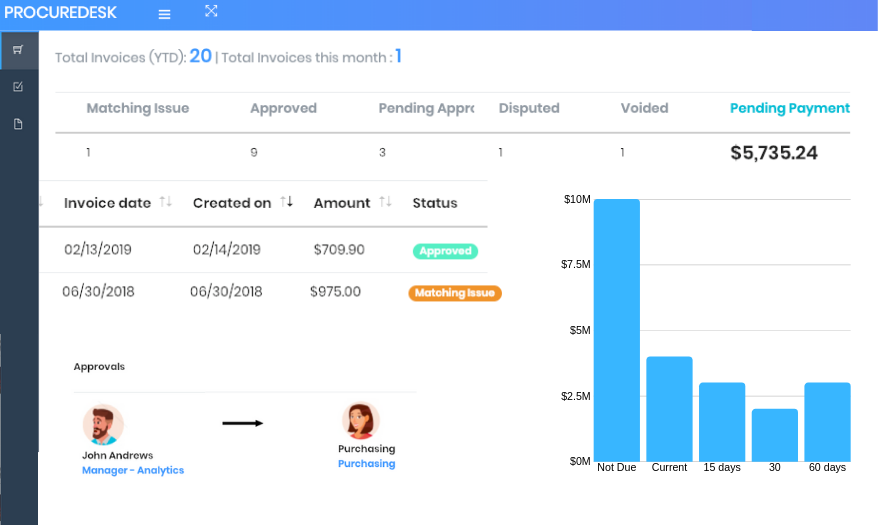This screenshot has width=878, height=527.
Task: Click the Purchasing approver avatar
Action: point(361,421)
